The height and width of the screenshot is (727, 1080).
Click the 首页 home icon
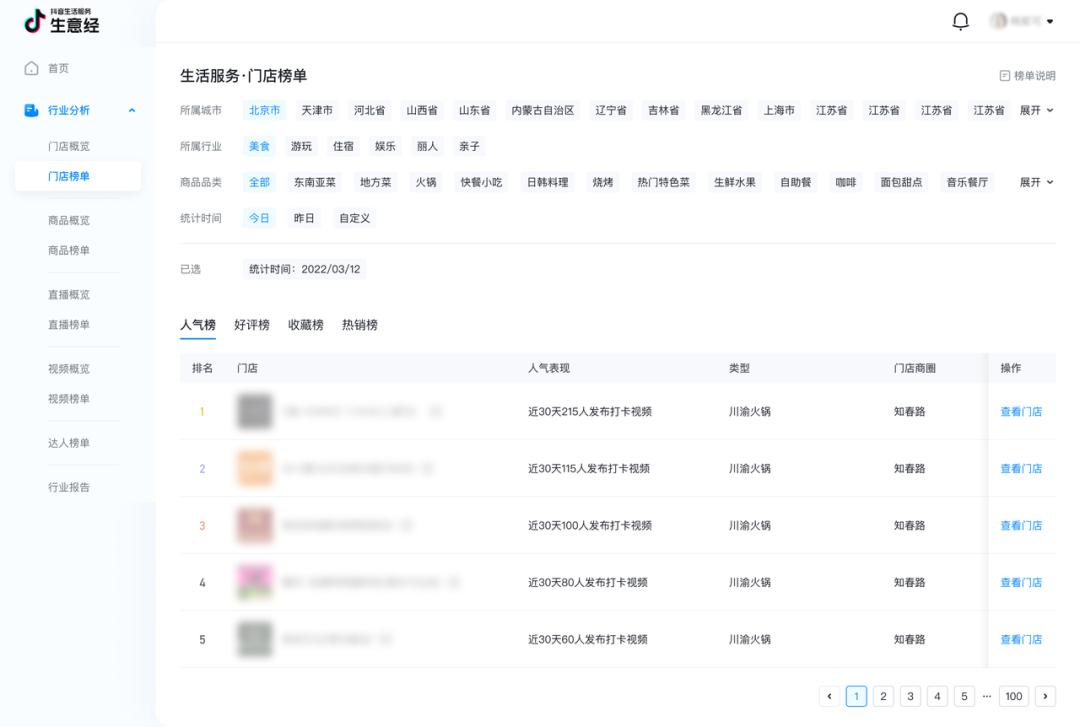[x=31, y=68]
